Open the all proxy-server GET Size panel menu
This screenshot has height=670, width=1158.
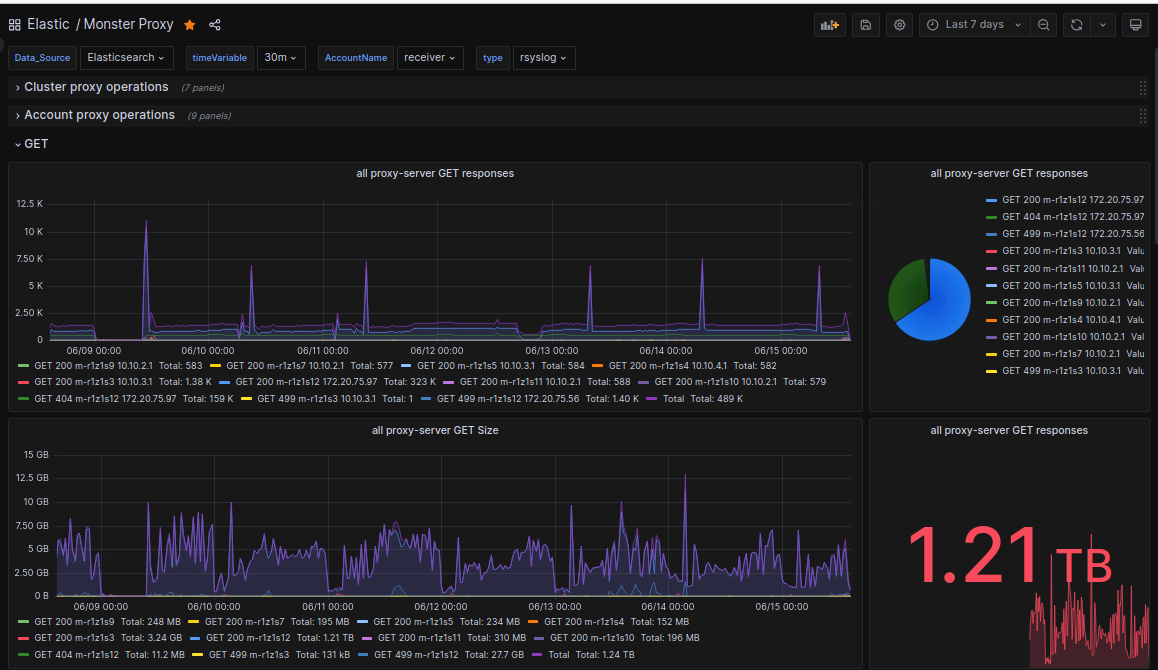coord(435,430)
